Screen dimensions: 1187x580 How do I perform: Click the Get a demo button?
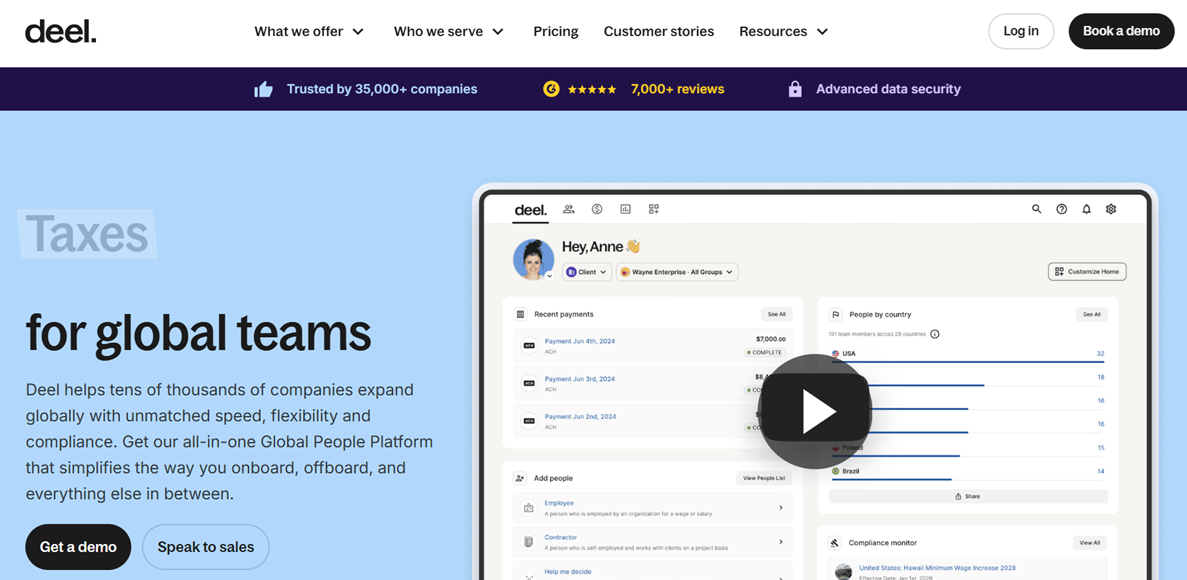pos(78,547)
